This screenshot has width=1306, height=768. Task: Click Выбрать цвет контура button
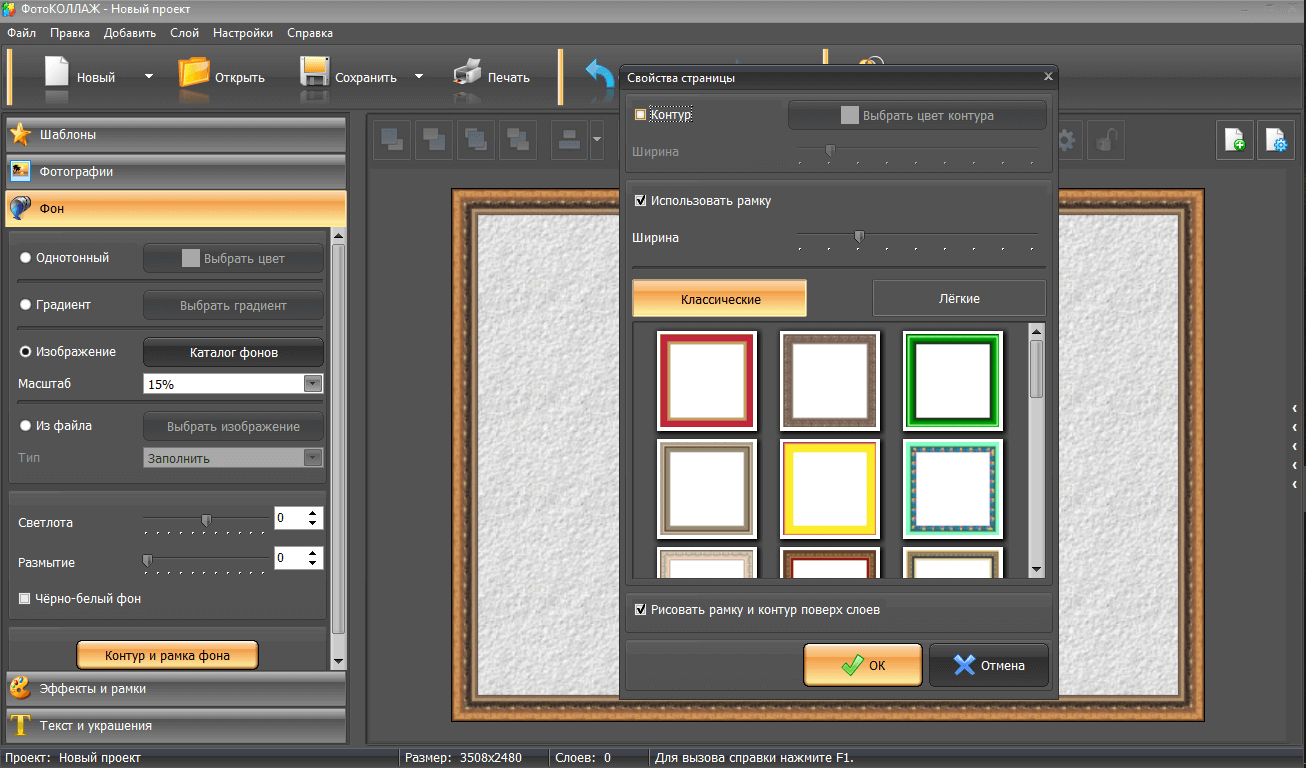click(x=917, y=115)
